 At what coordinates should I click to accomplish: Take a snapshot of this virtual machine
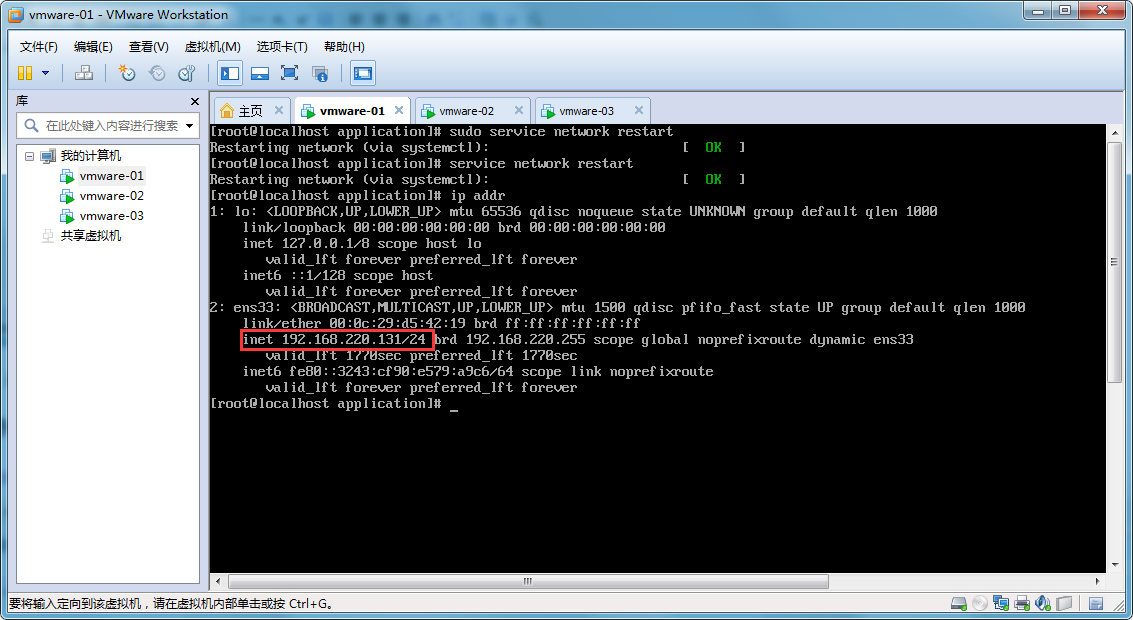coord(127,73)
